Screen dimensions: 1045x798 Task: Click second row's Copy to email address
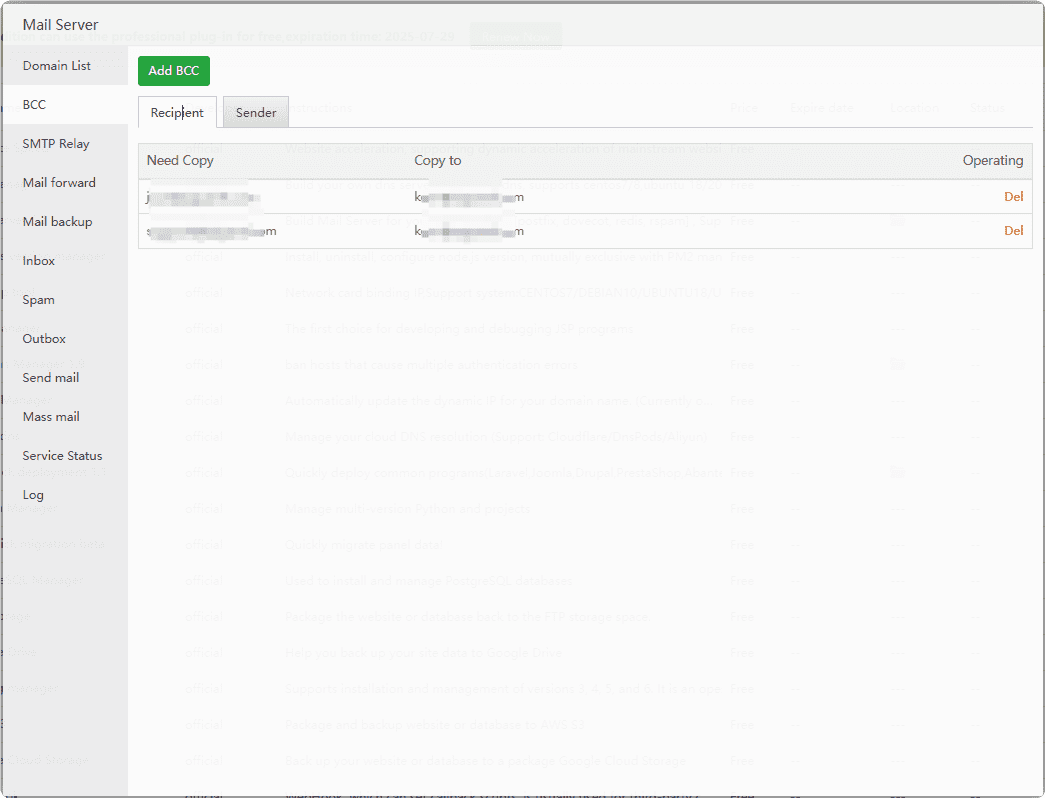coord(469,231)
